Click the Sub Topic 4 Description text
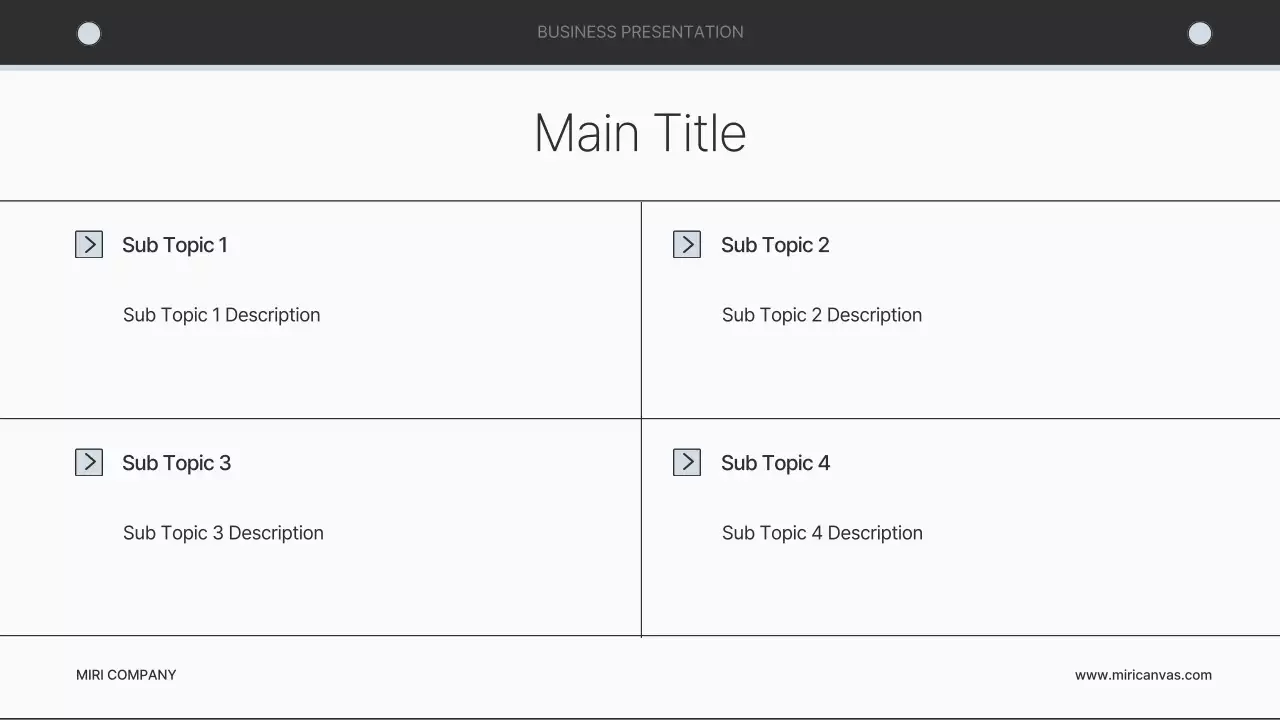 pyautogui.click(x=822, y=533)
